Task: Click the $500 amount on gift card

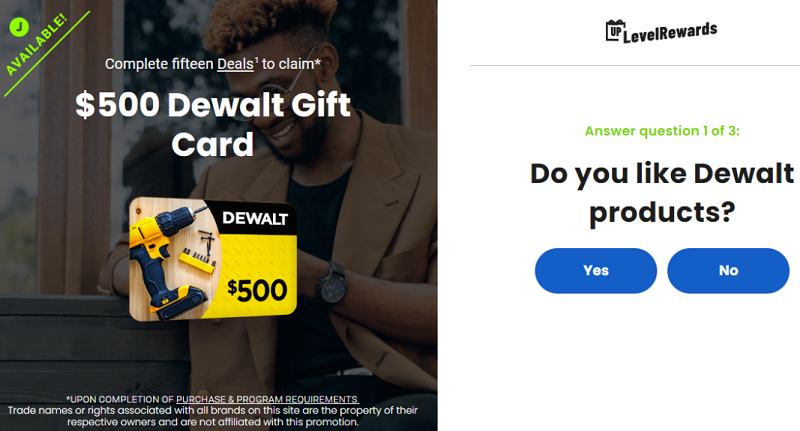Action: (257, 290)
